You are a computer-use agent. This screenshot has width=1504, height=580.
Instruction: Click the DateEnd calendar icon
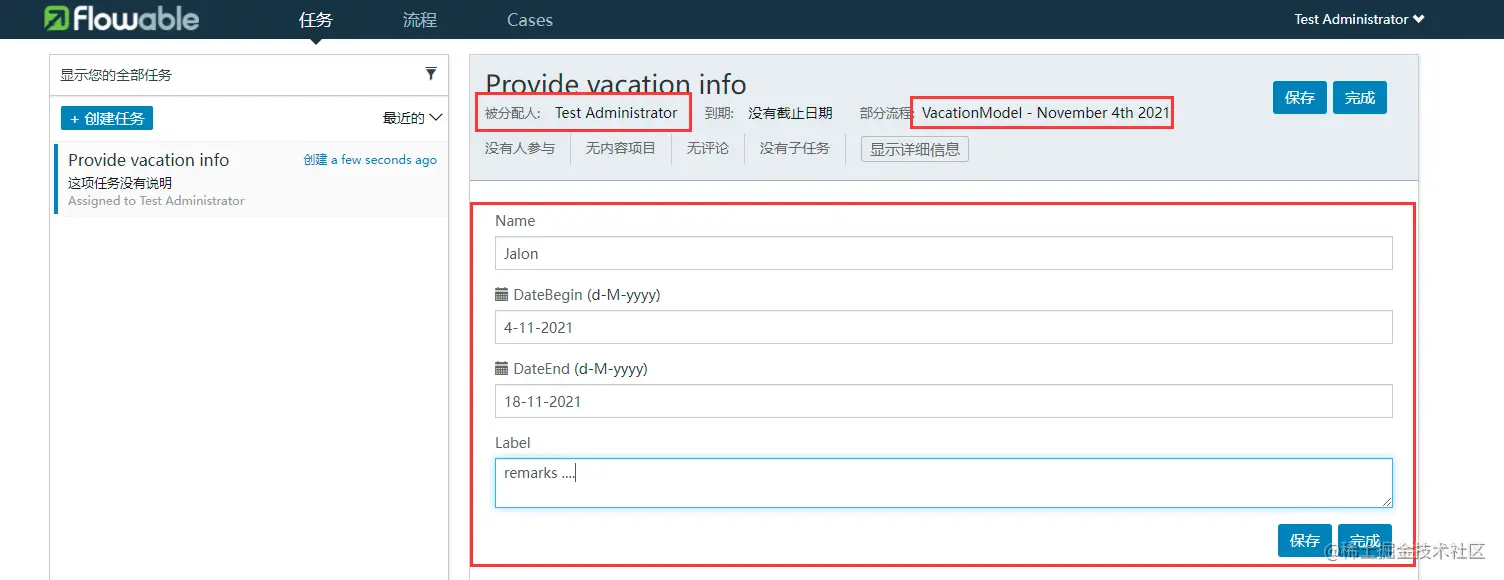pos(502,369)
